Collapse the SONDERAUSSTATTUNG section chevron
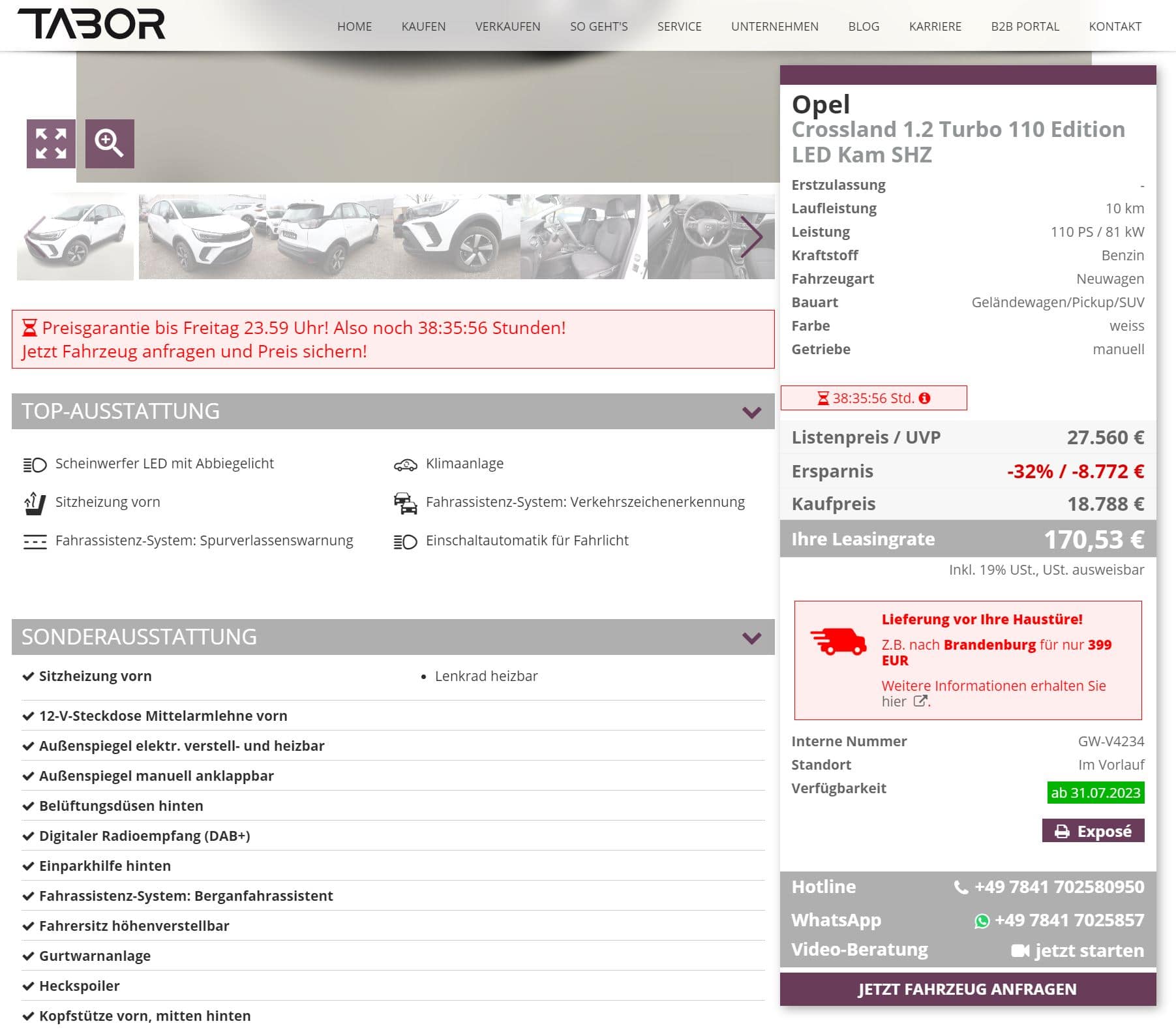The width and height of the screenshot is (1176, 1030). 751,638
